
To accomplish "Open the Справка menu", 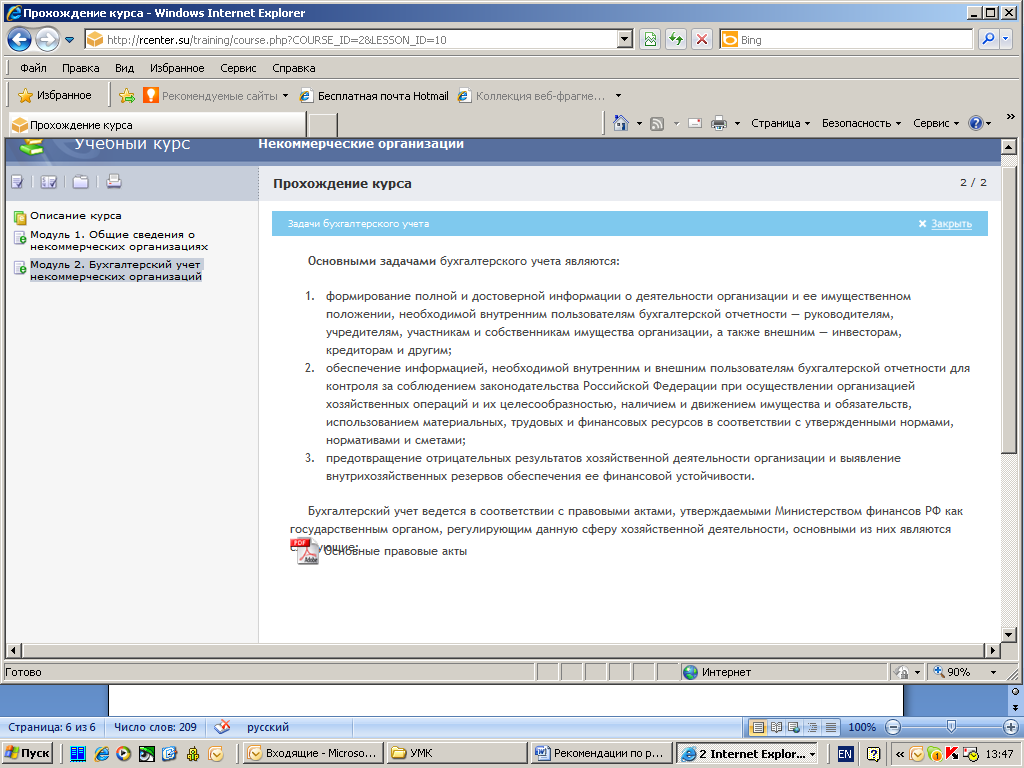I will [294, 68].
